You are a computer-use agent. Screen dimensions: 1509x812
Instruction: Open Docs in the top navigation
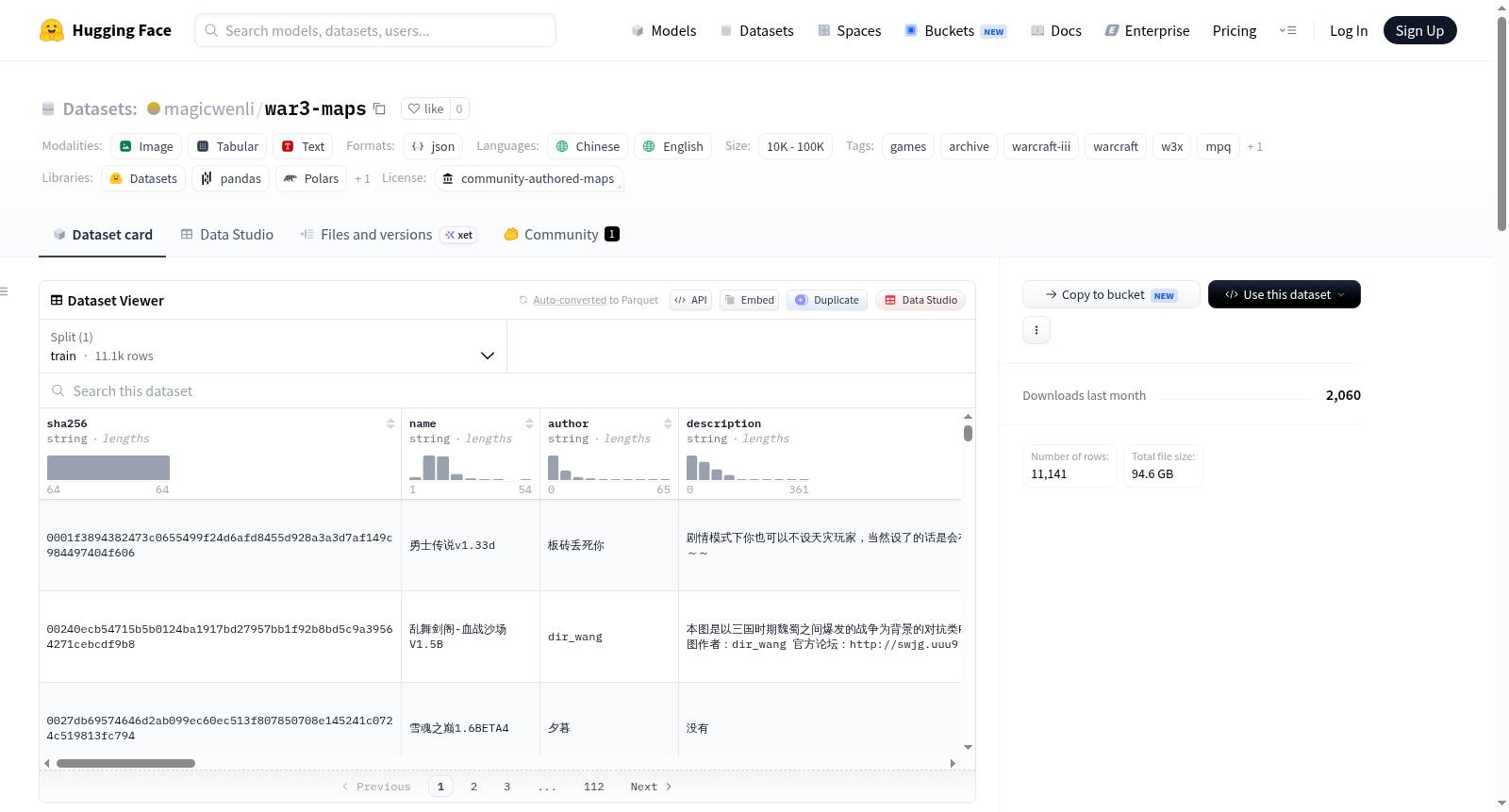pos(1056,31)
